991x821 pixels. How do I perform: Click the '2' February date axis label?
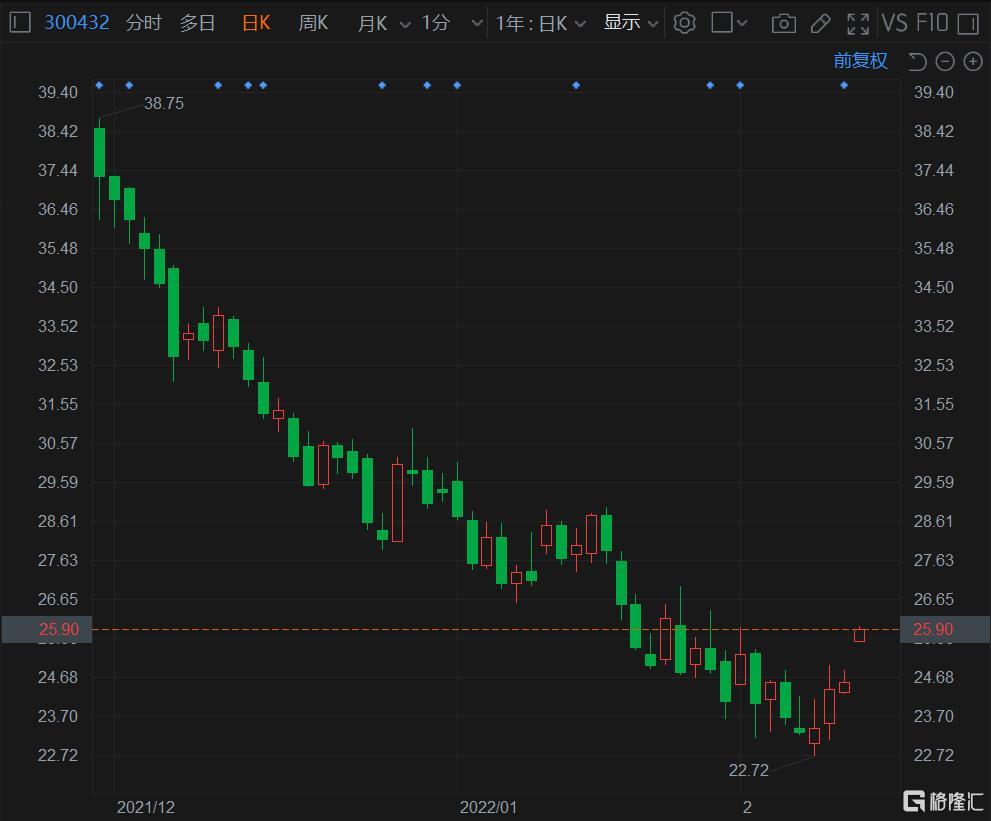click(747, 807)
